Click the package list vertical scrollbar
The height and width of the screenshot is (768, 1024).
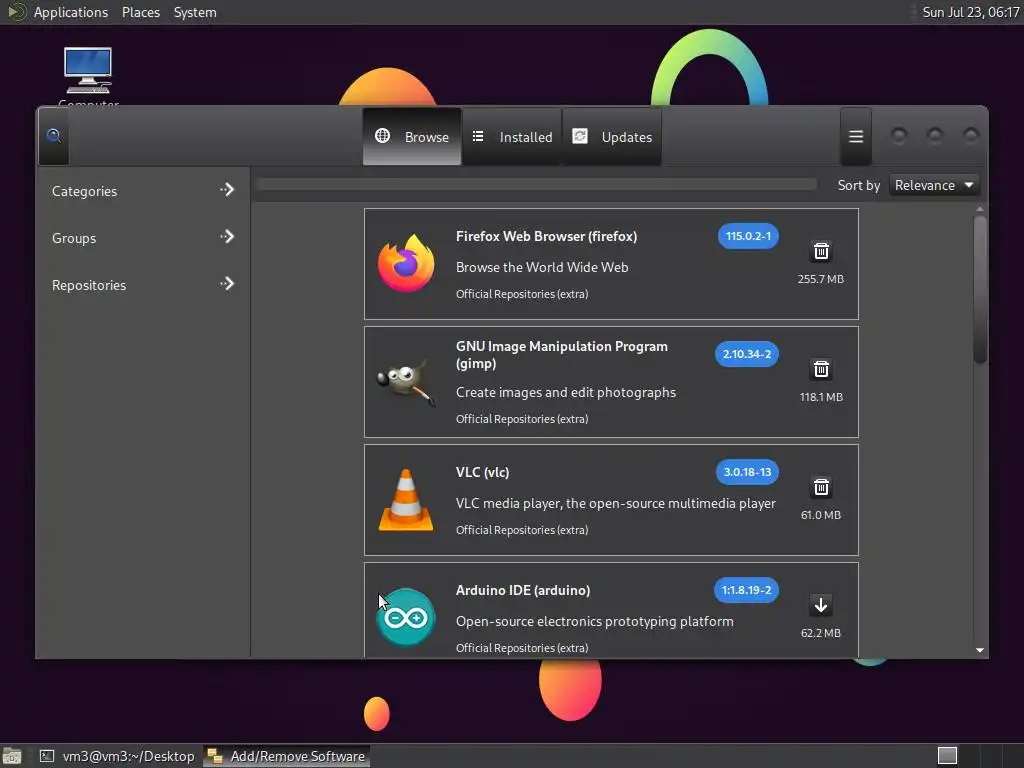click(980, 290)
